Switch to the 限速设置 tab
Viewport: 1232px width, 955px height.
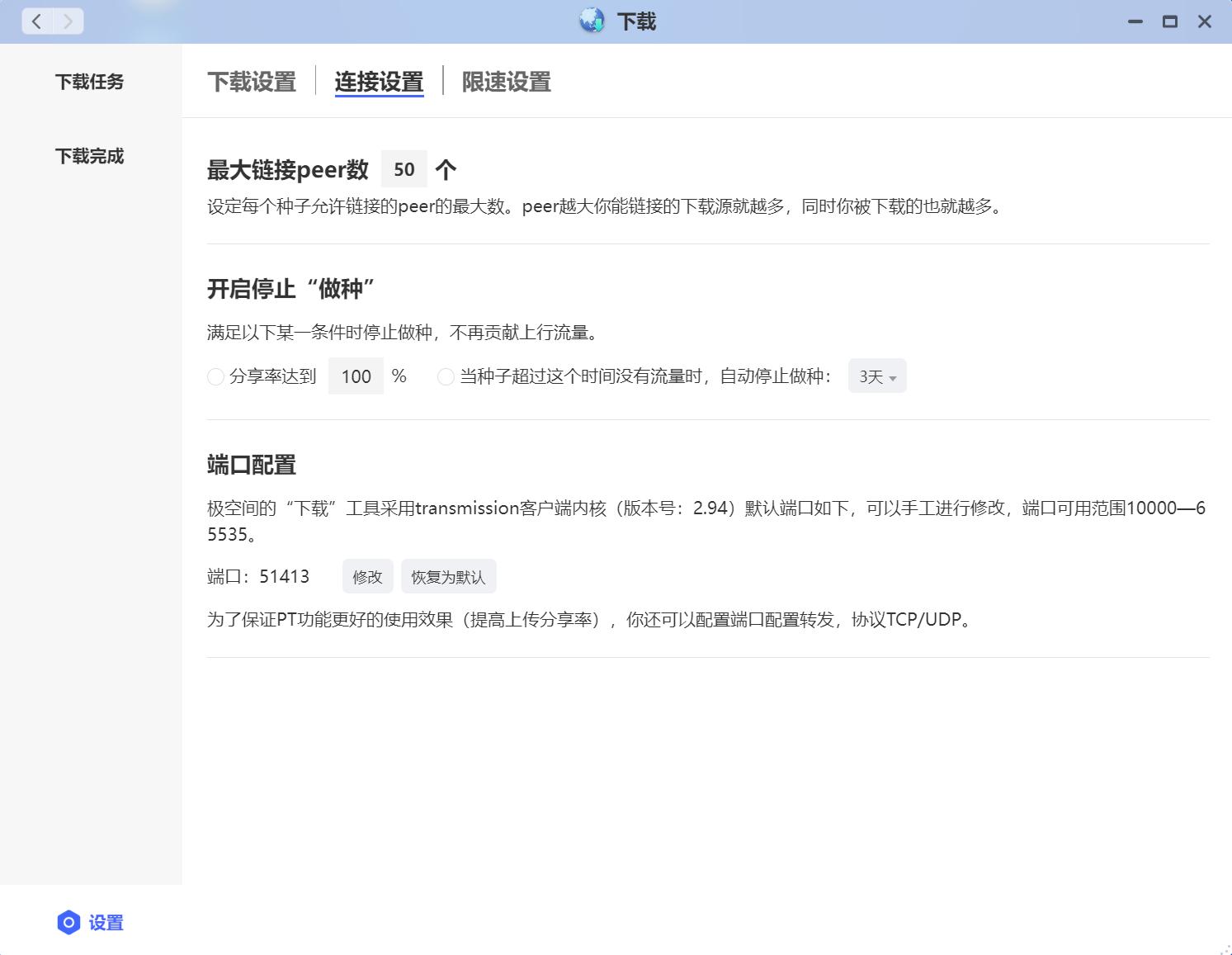[x=506, y=82]
